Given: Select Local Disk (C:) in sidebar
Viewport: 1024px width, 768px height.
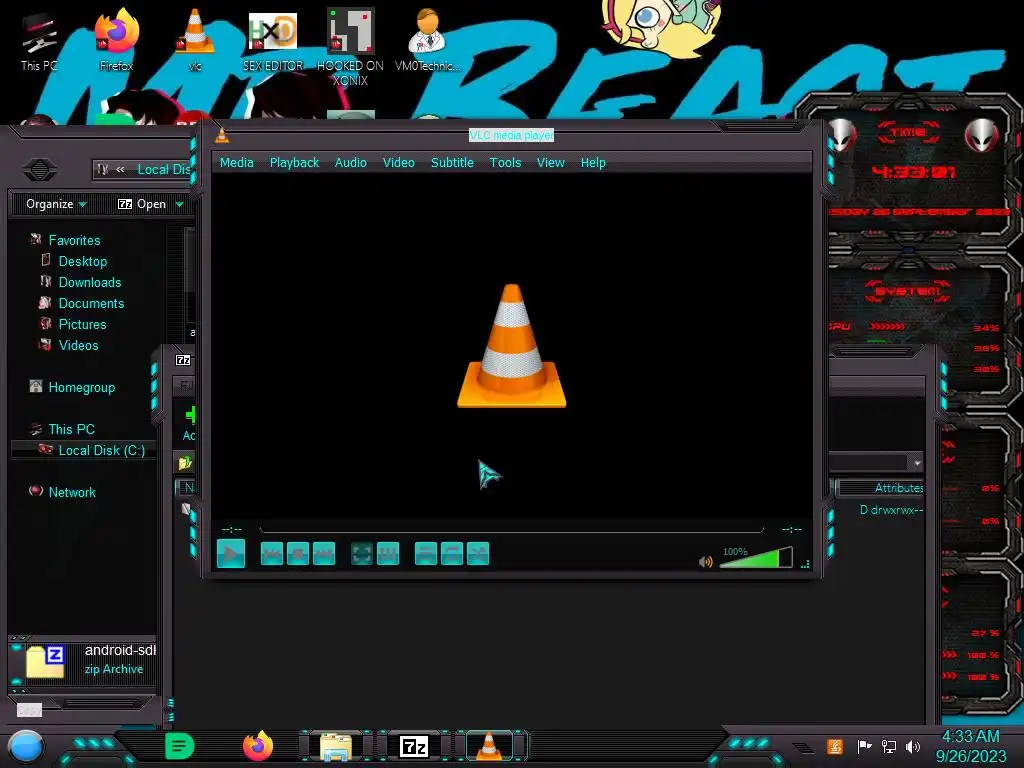Looking at the screenshot, I should tap(101, 450).
